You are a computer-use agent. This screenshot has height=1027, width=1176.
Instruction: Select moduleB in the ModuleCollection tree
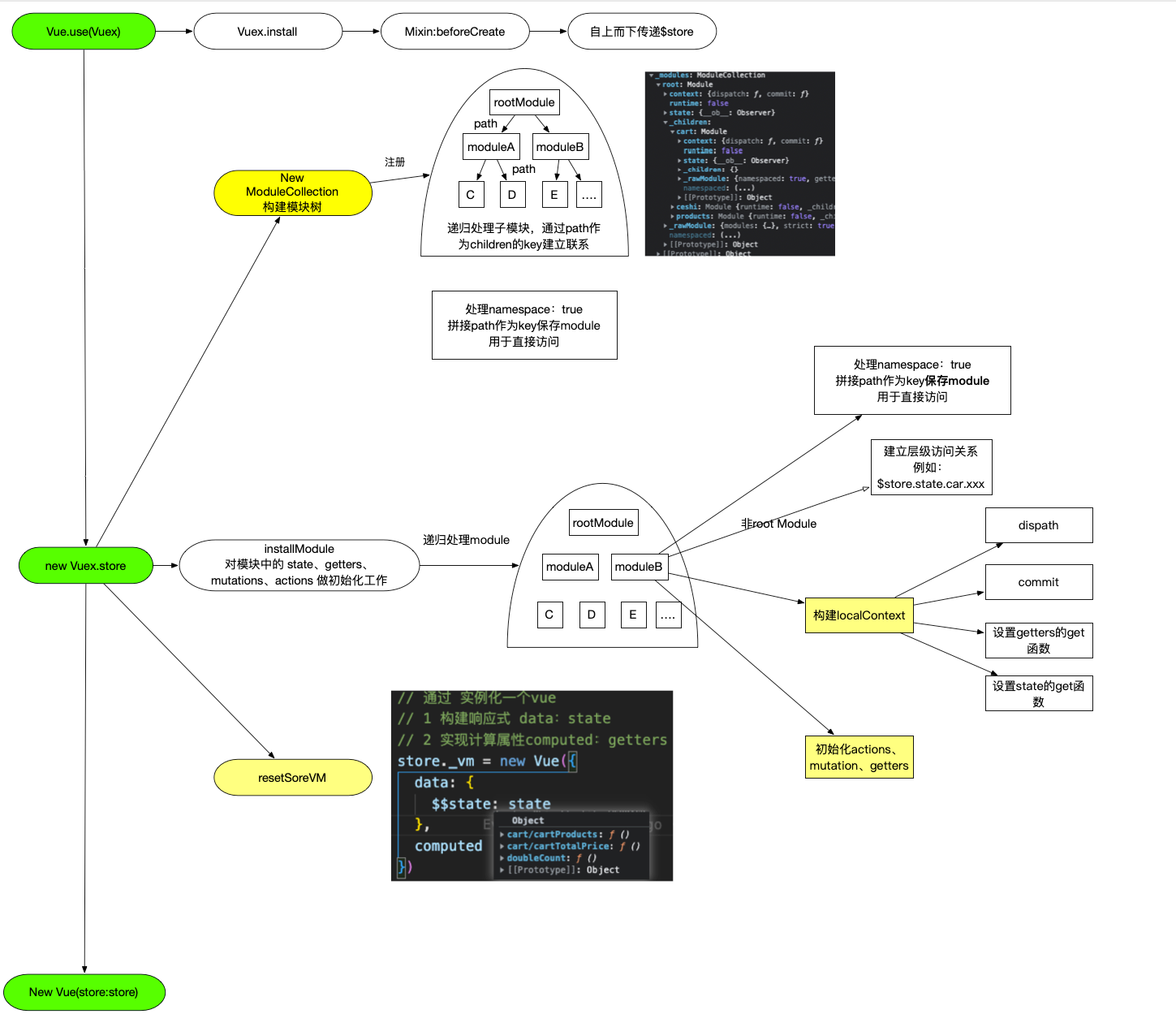[560, 147]
